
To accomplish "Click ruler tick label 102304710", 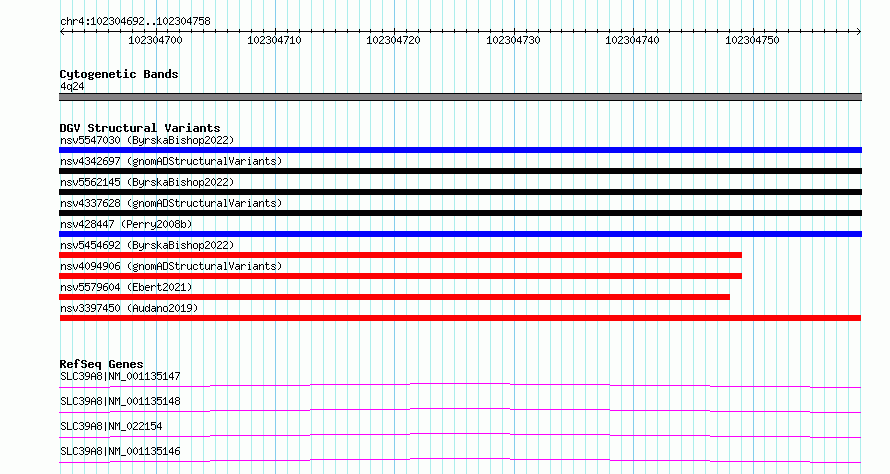I will [274, 40].
